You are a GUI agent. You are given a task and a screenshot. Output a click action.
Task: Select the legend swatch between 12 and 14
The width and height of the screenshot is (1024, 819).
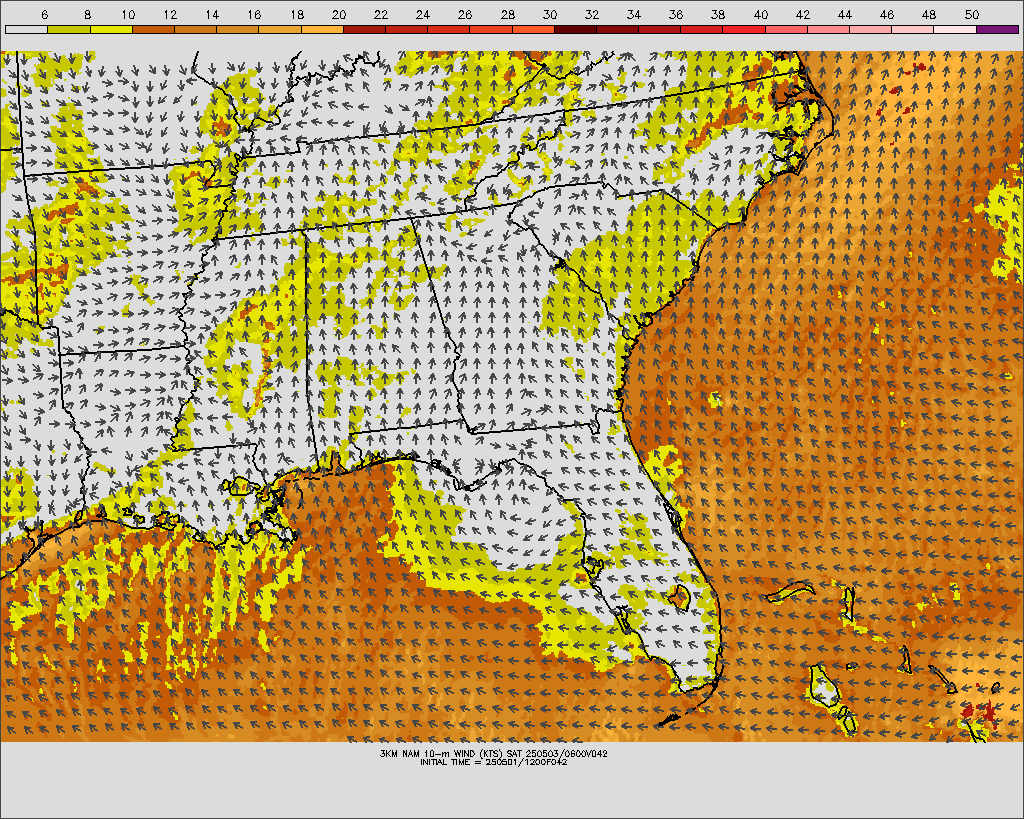[195, 29]
